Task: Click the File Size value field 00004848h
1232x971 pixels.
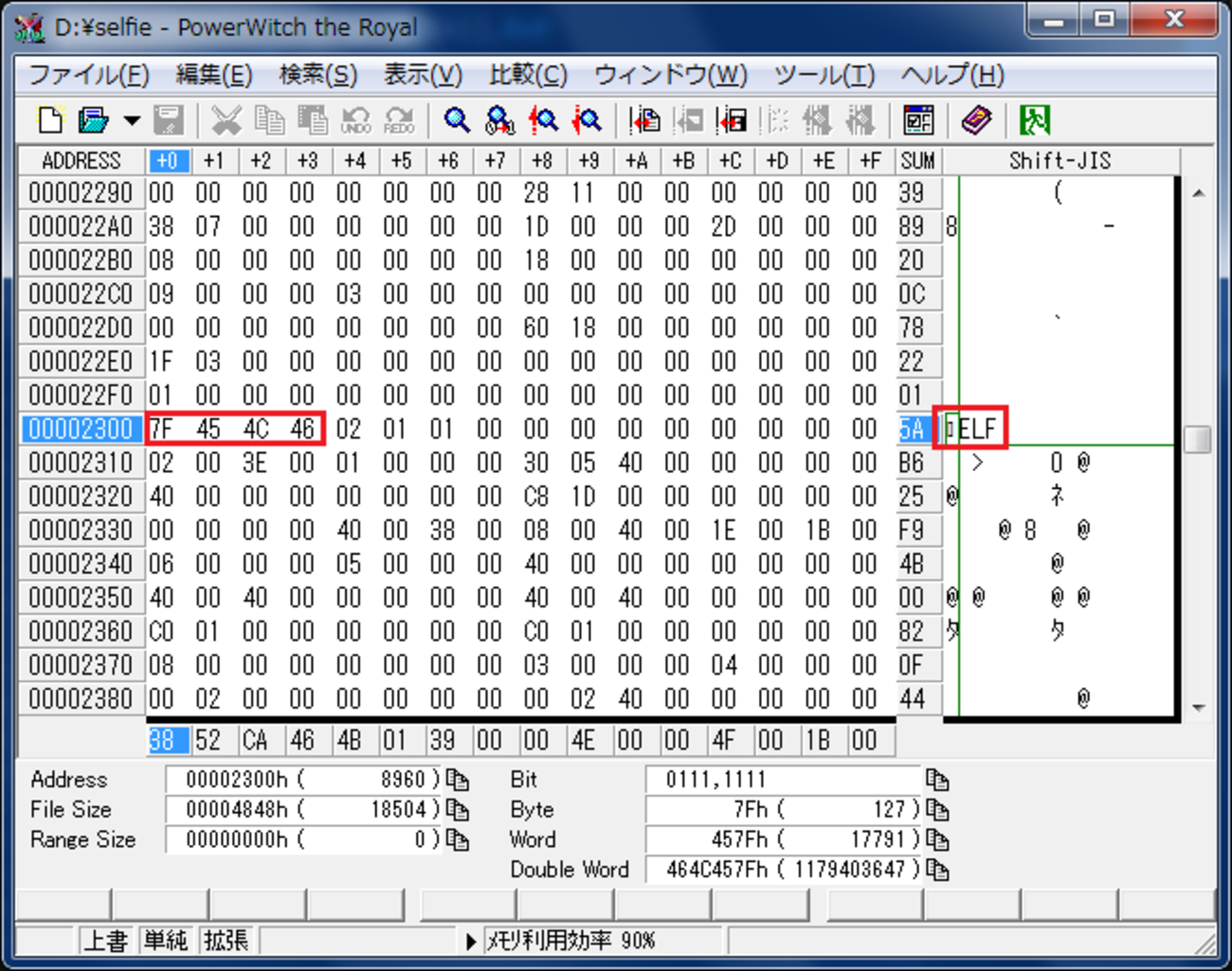Action: 302,810
